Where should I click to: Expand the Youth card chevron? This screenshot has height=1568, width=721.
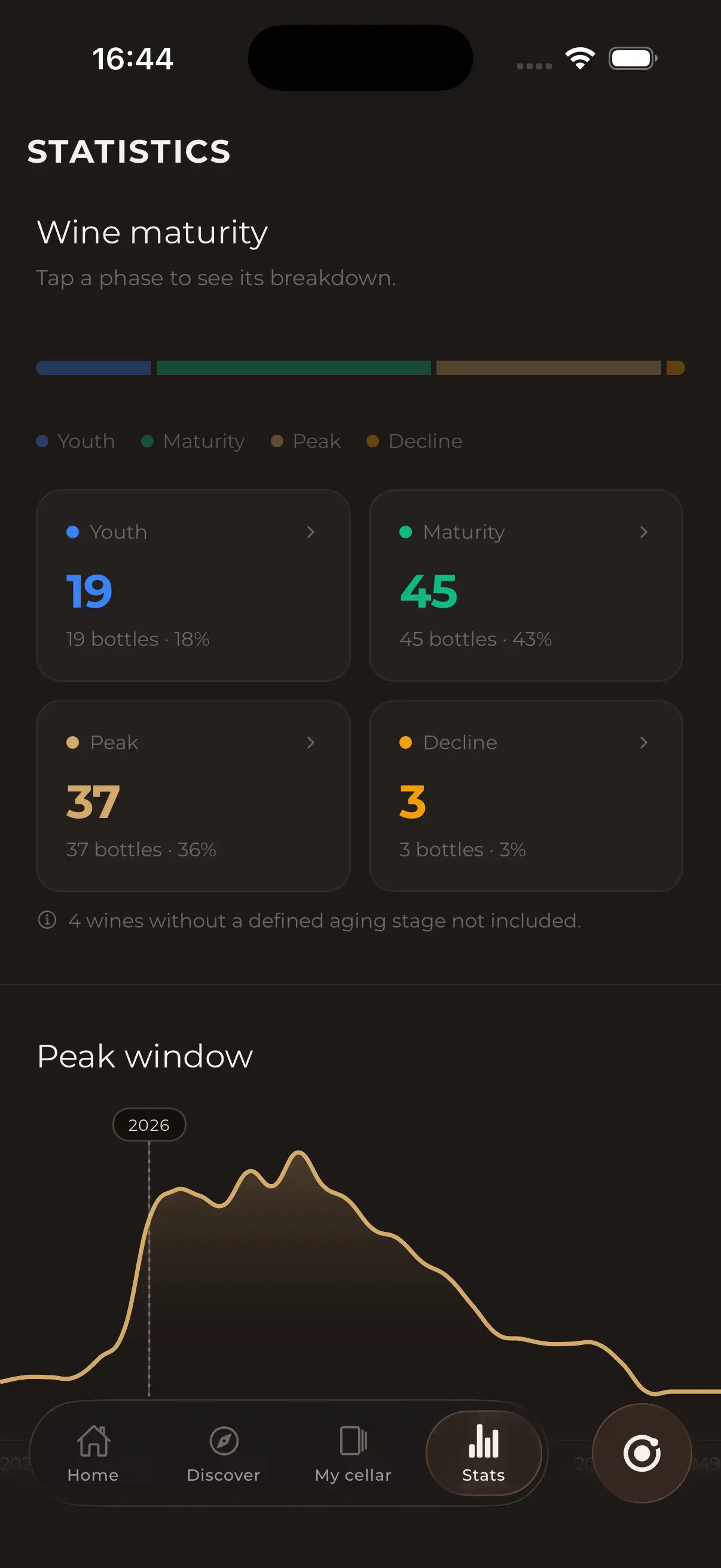pos(310,532)
